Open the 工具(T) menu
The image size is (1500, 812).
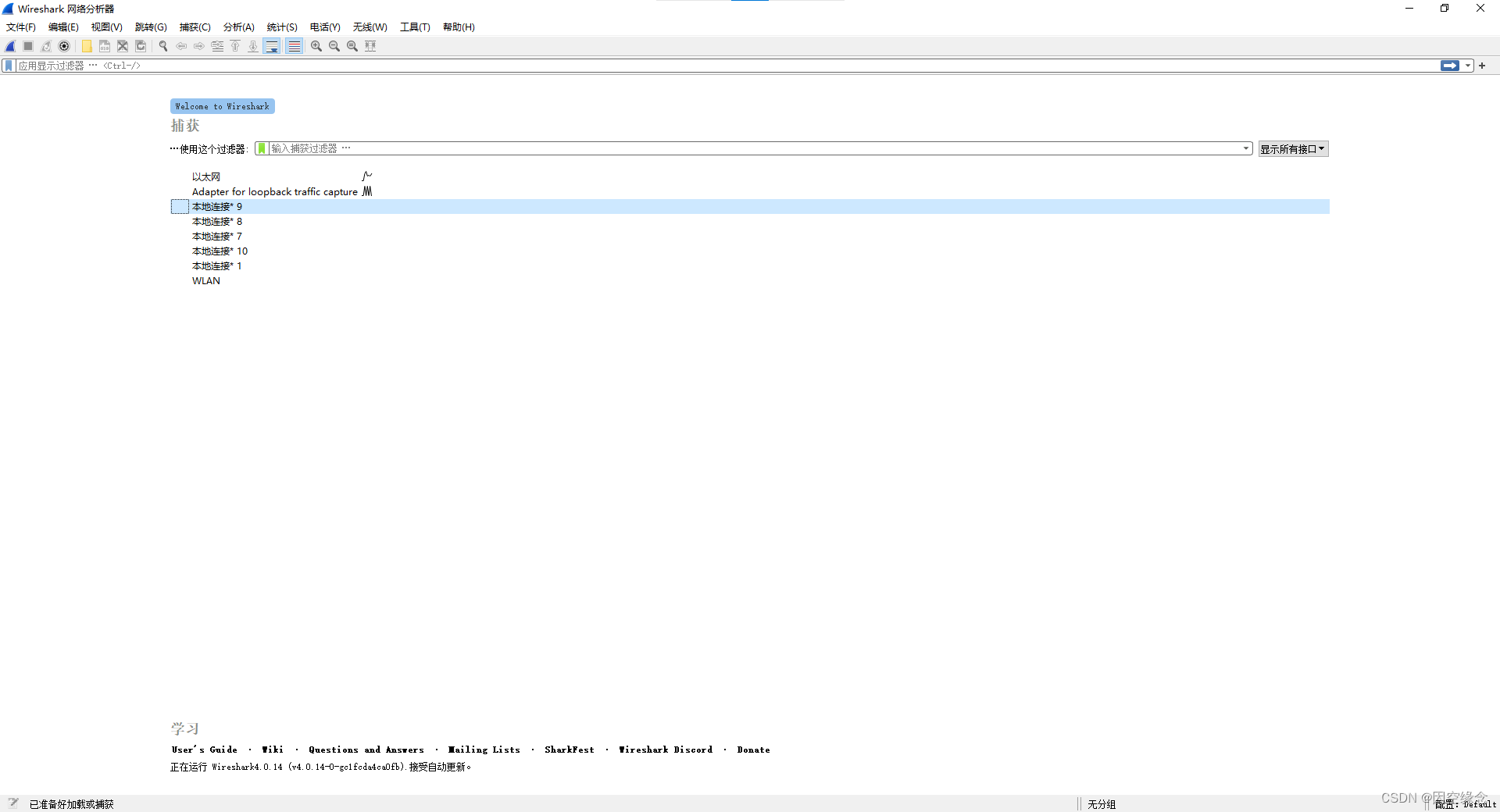coord(416,27)
